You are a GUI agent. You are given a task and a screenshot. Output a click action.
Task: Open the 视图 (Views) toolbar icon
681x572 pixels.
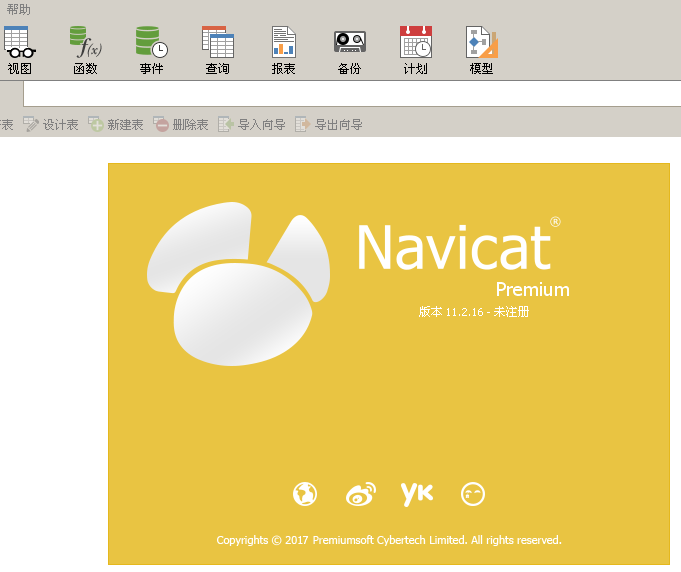tap(20, 50)
